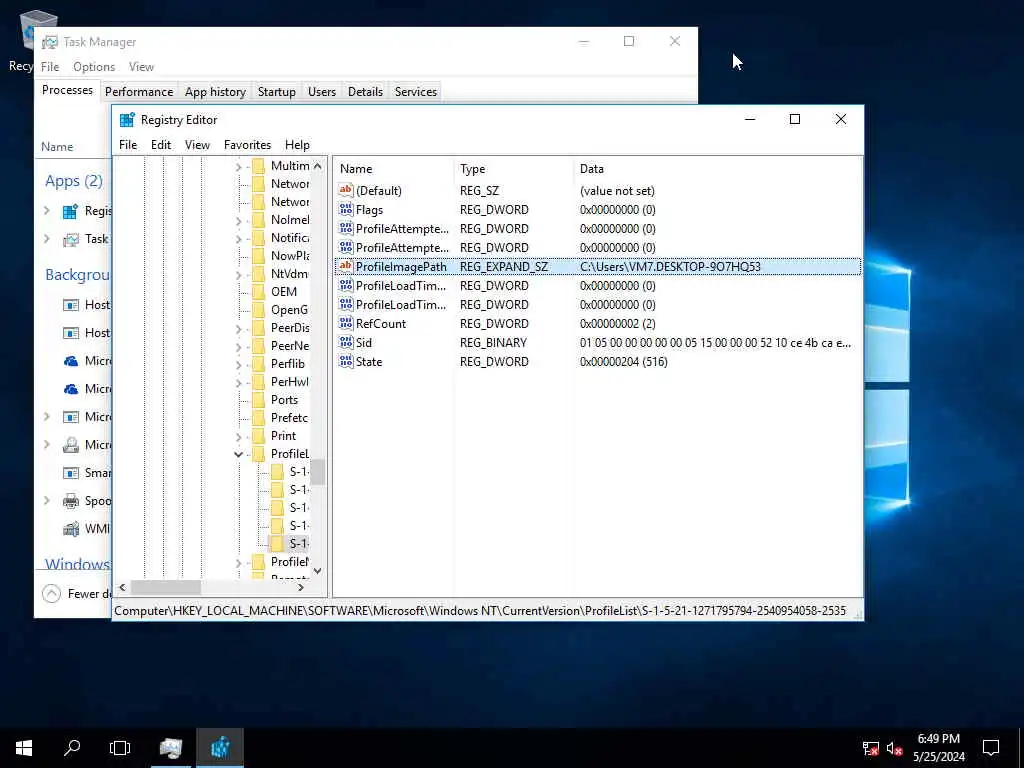Click the Task Manager title bar icon
Screen dimensions: 1024x768
[x=50, y=42]
